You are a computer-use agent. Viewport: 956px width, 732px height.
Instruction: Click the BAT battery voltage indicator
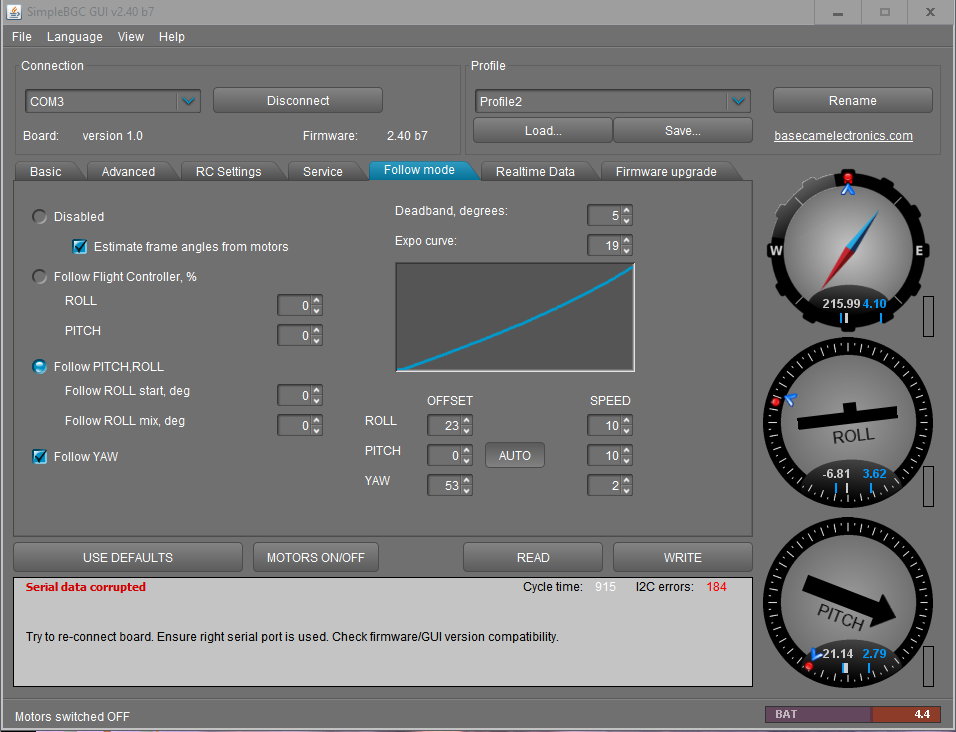click(x=851, y=714)
